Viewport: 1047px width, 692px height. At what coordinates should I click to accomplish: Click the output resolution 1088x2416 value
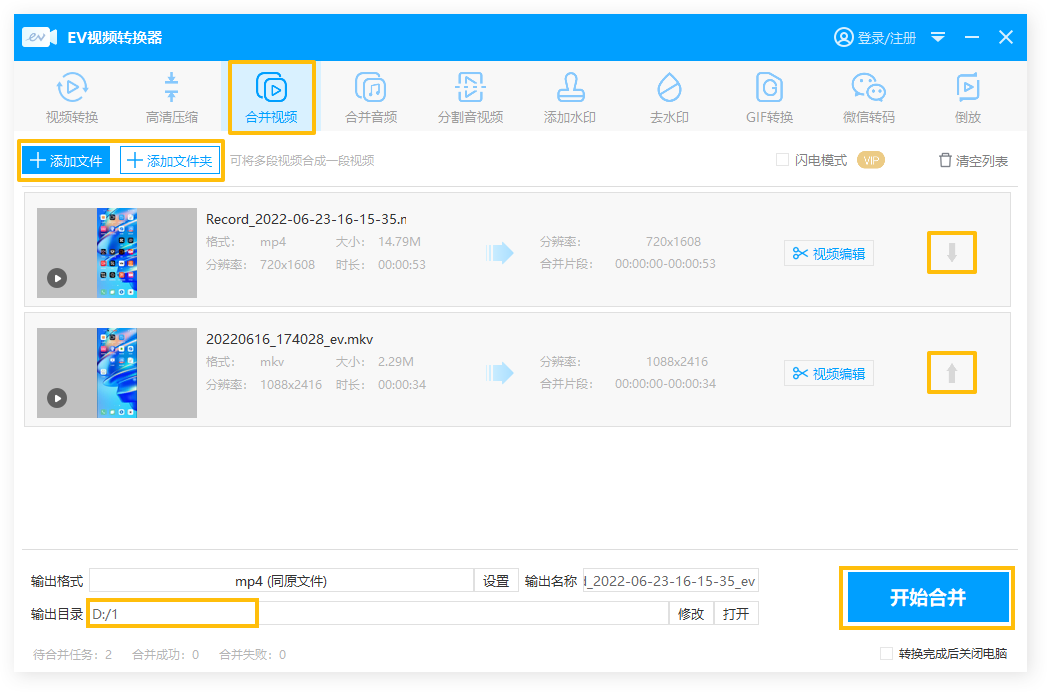[676, 362]
